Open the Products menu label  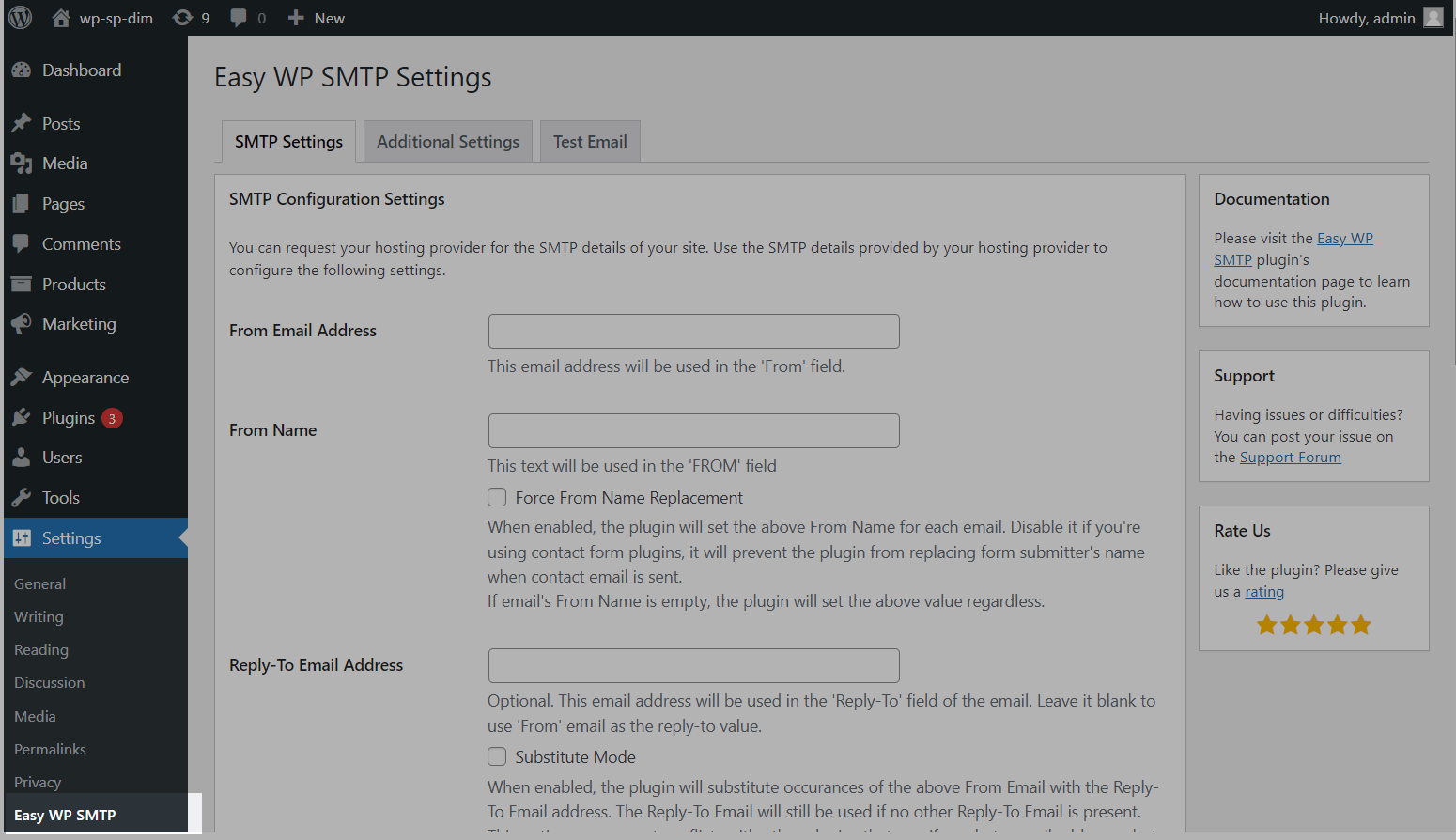[74, 285]
